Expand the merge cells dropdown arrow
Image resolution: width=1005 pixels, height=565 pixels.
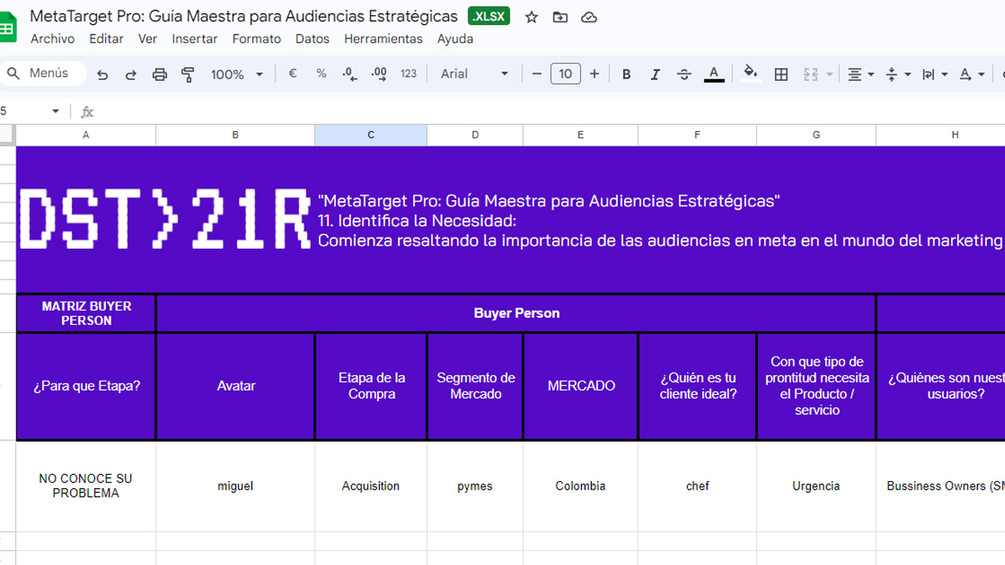(829, 74)
